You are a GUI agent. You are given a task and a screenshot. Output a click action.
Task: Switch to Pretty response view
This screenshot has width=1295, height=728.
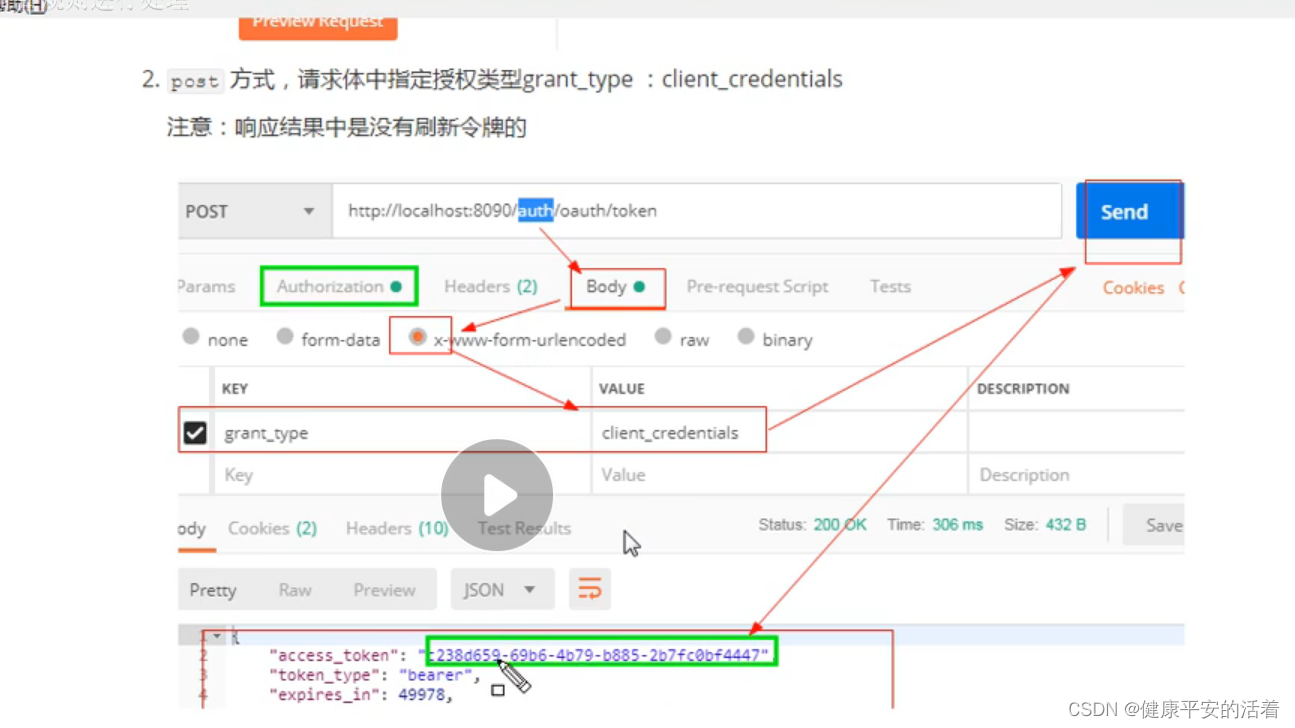[213, 590]
